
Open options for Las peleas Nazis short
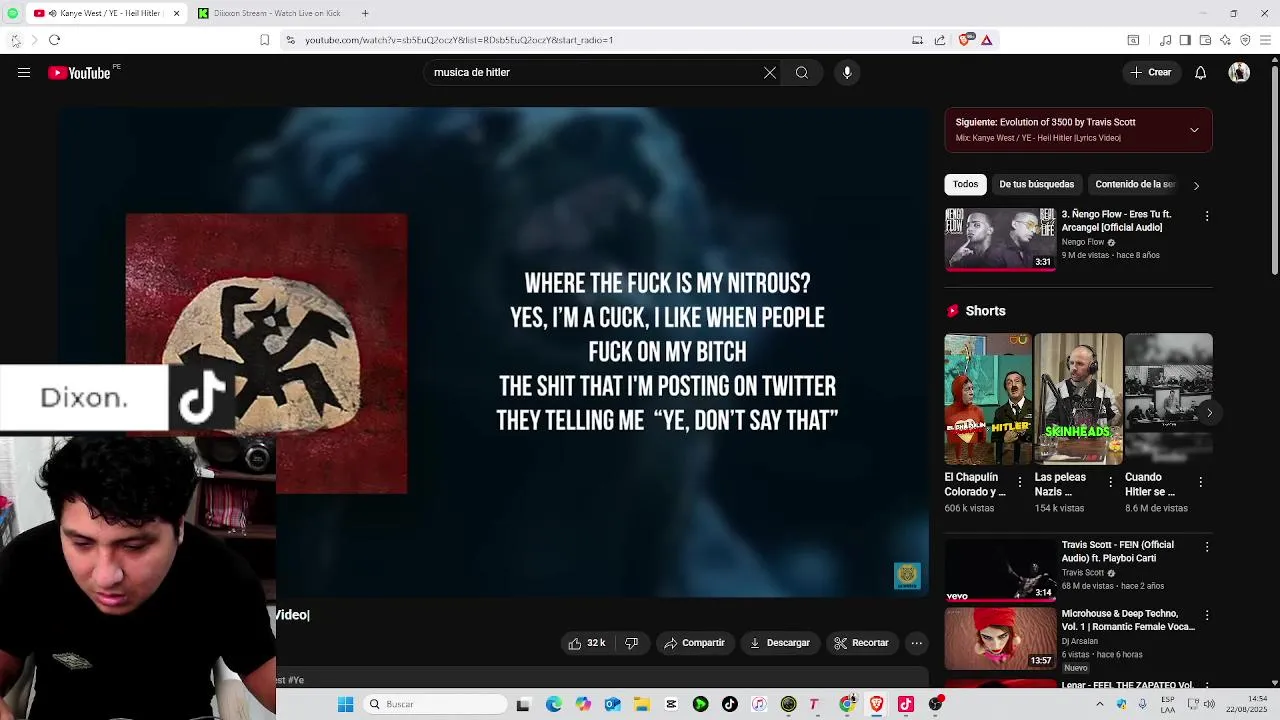coord(1110,482)
